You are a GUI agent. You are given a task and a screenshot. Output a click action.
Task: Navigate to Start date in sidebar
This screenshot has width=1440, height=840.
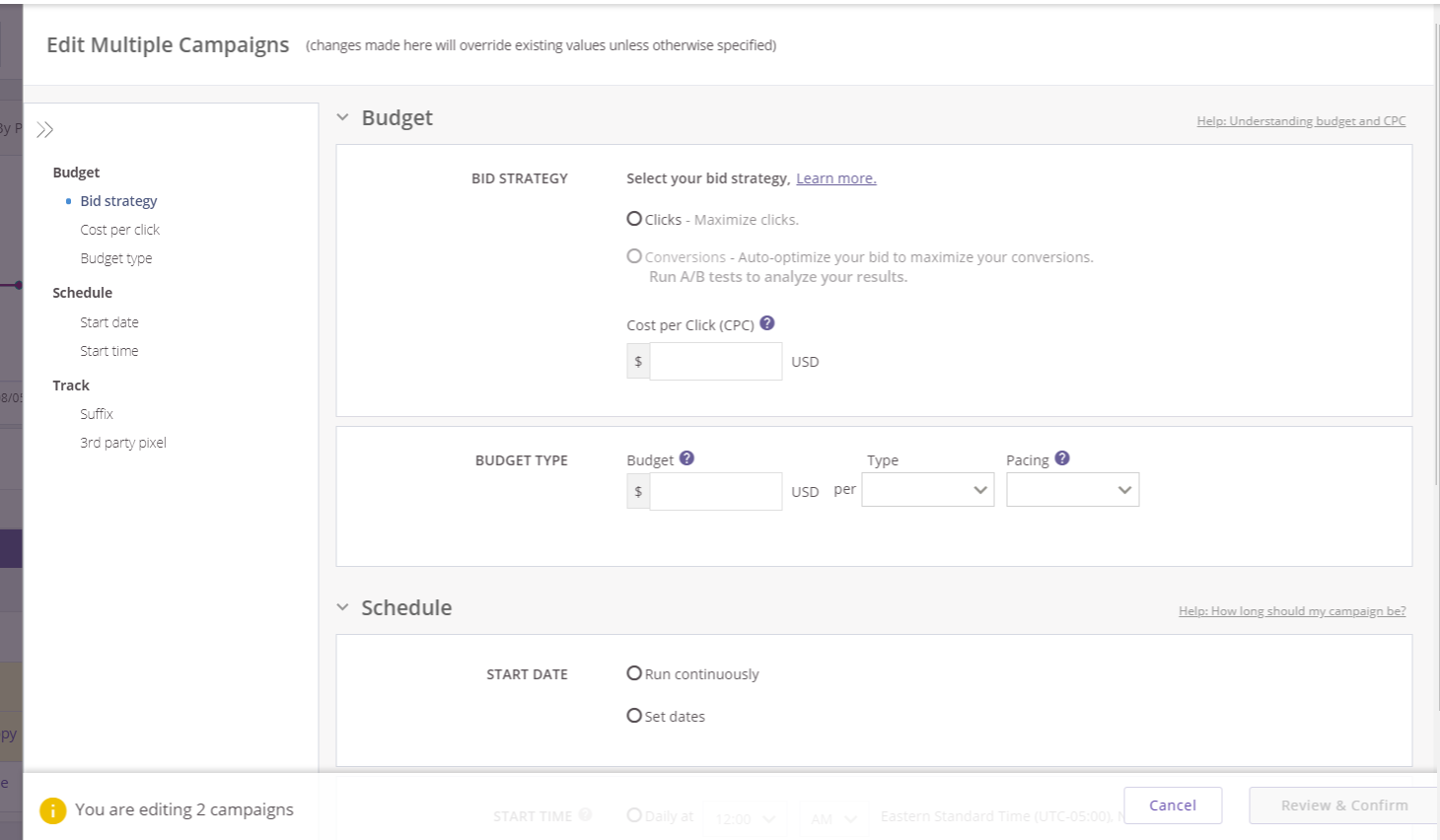point(109,322)
